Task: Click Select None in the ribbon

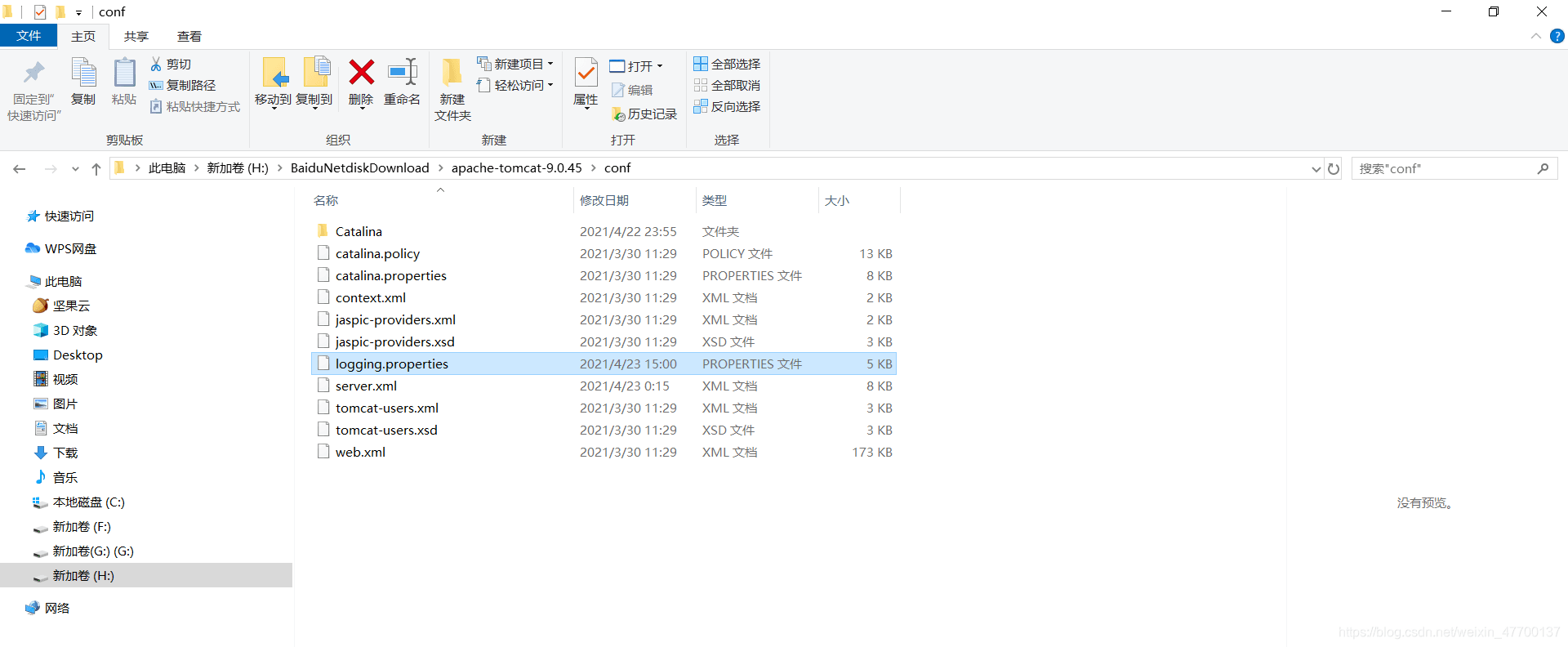Action: click(727, 85)
